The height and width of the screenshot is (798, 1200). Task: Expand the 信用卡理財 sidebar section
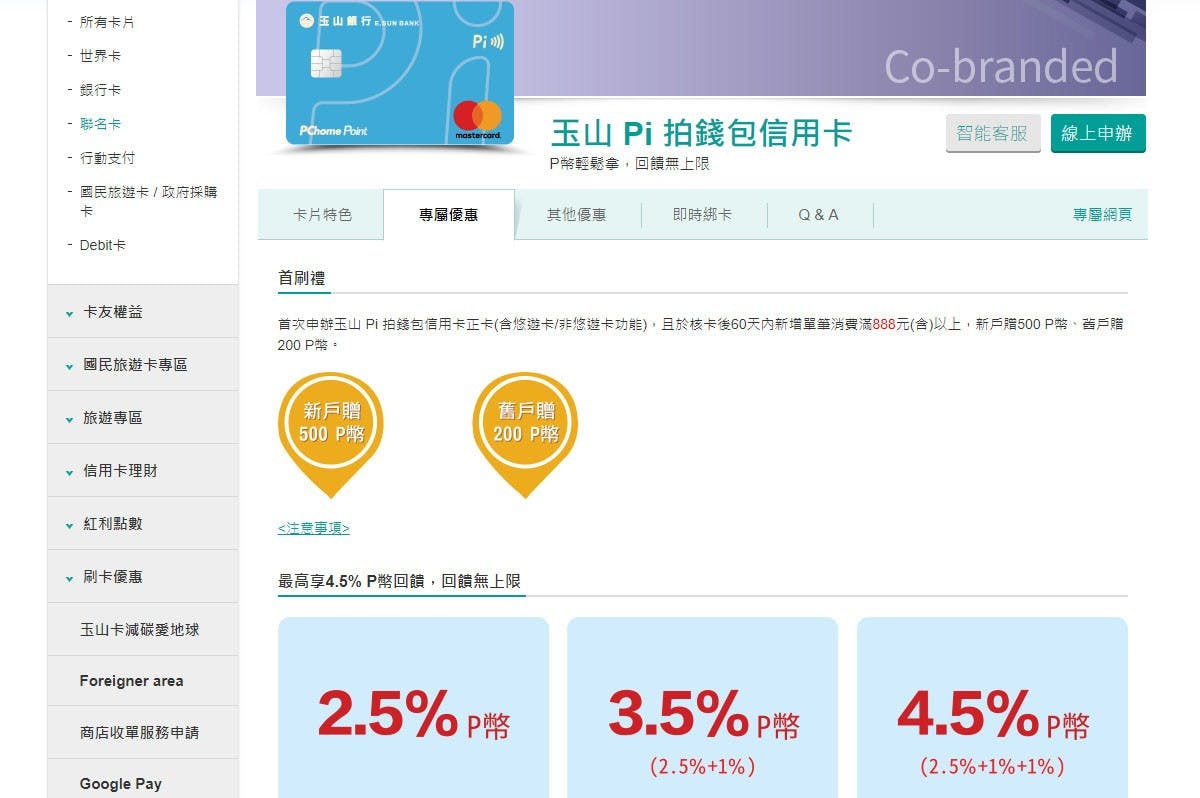[x=143, y=471]
